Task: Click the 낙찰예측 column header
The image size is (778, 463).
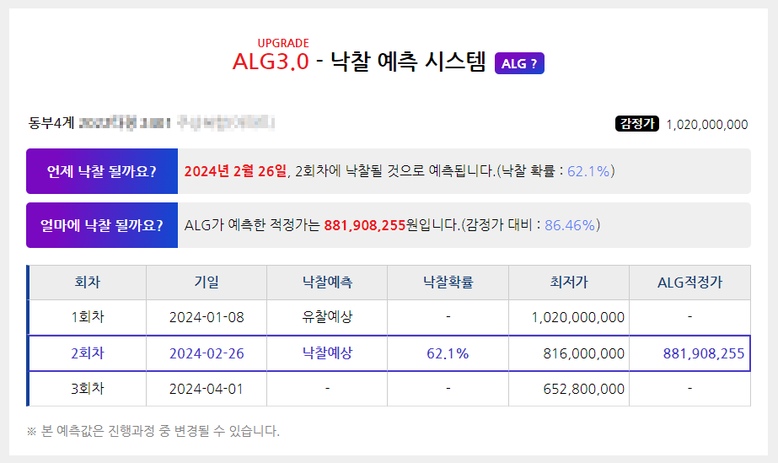Action: pos(328,283)
